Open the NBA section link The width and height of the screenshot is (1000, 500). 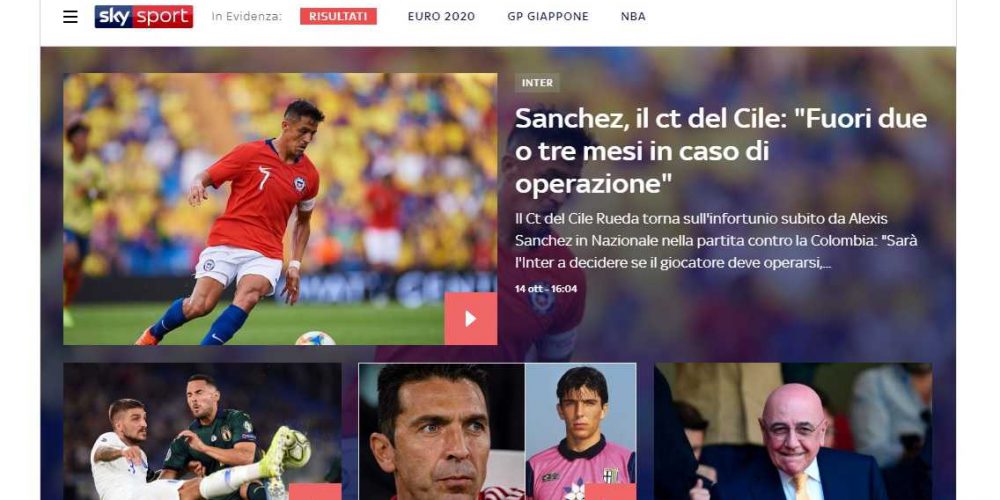pos(633,17)
